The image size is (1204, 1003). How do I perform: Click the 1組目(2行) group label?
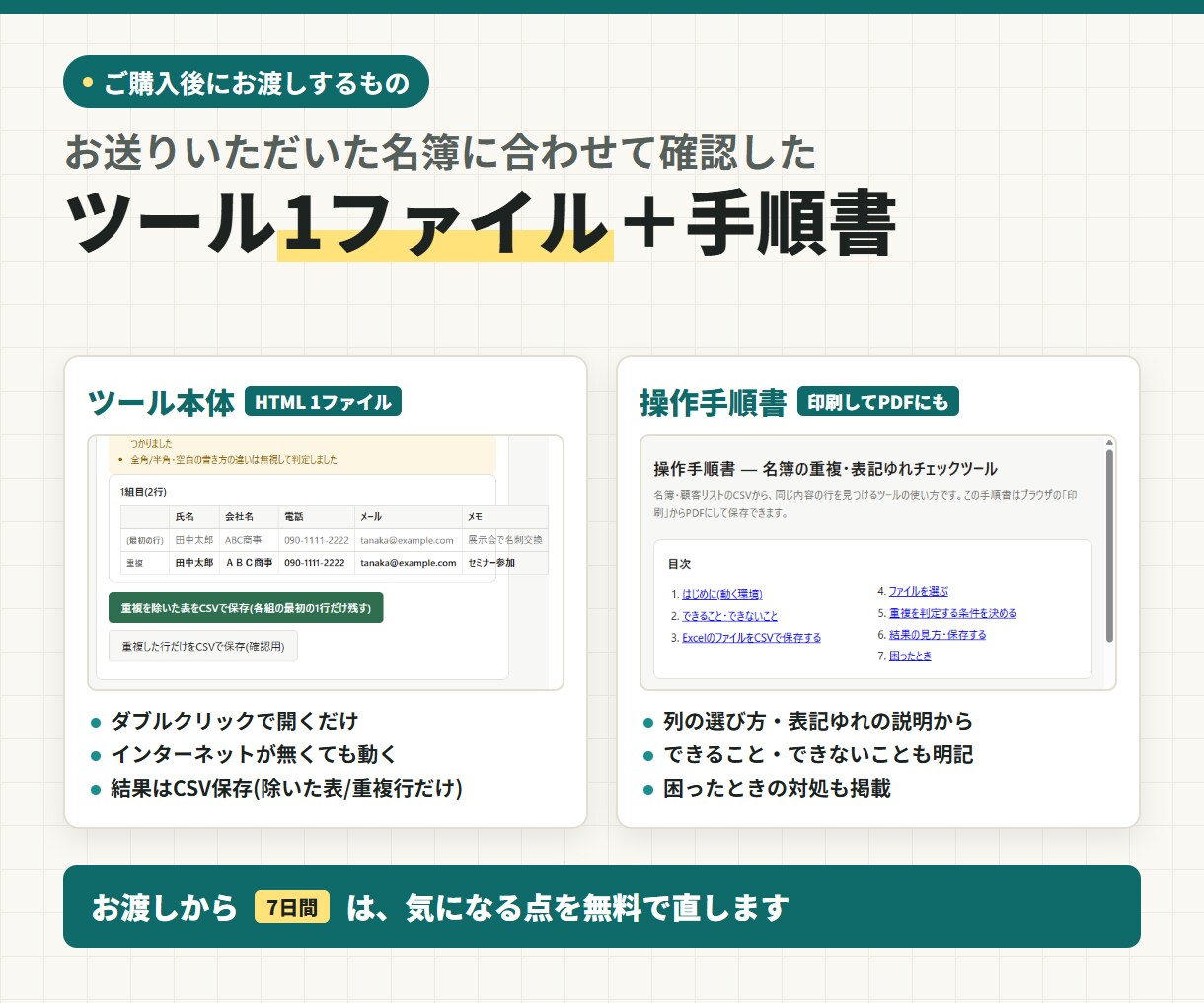pyautogui.click(x=144, y=492)
